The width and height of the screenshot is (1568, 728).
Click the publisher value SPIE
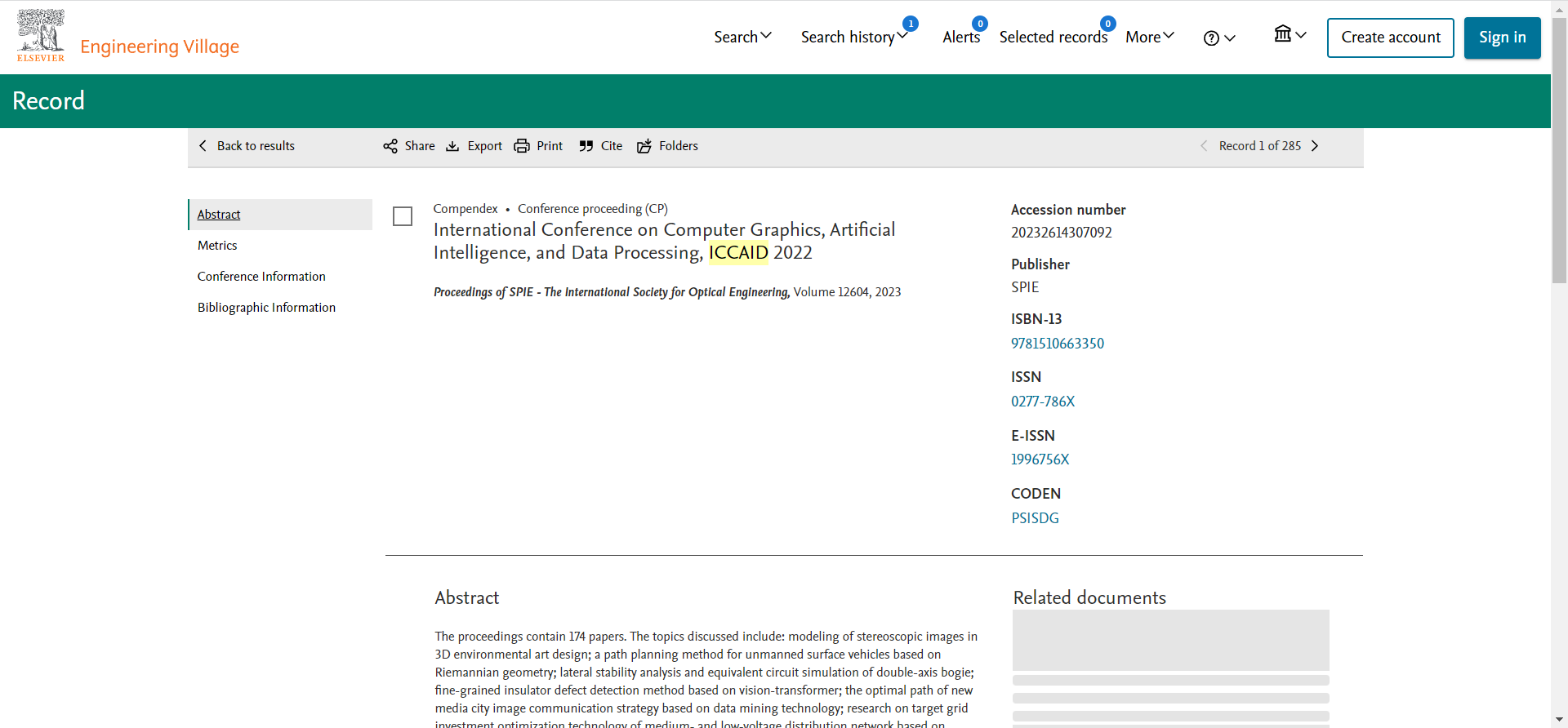pos(1025,287)
